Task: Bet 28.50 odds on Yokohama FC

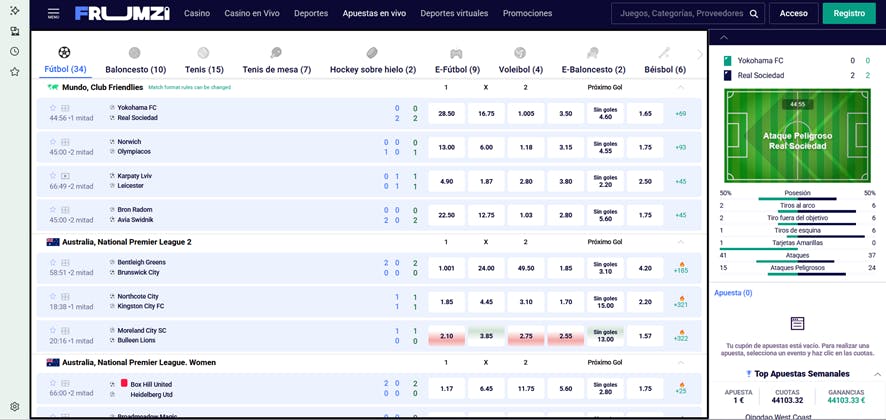Action: (446, 114)
